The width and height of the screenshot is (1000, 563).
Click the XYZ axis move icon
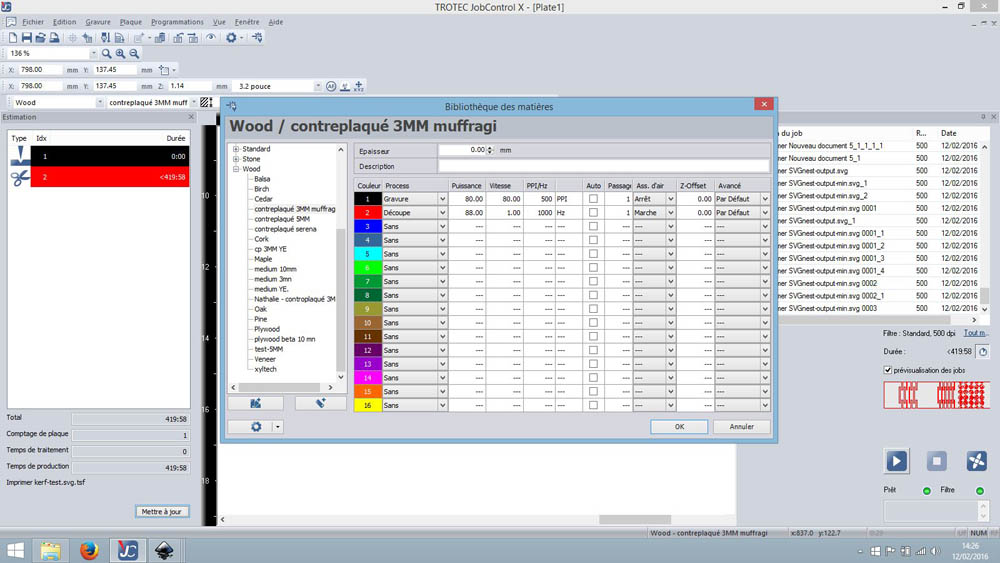tap(359, 86)
